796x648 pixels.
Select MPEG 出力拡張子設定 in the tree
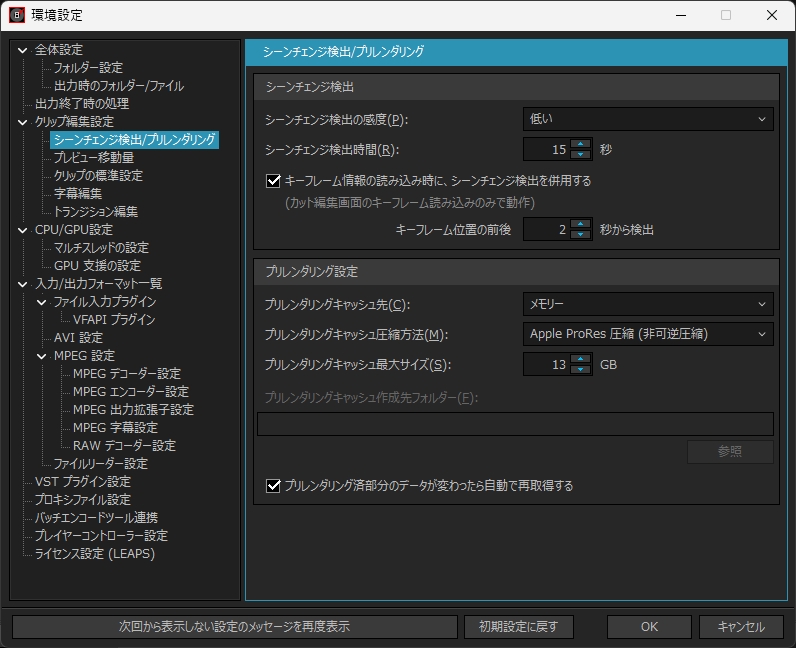[134, 410]
